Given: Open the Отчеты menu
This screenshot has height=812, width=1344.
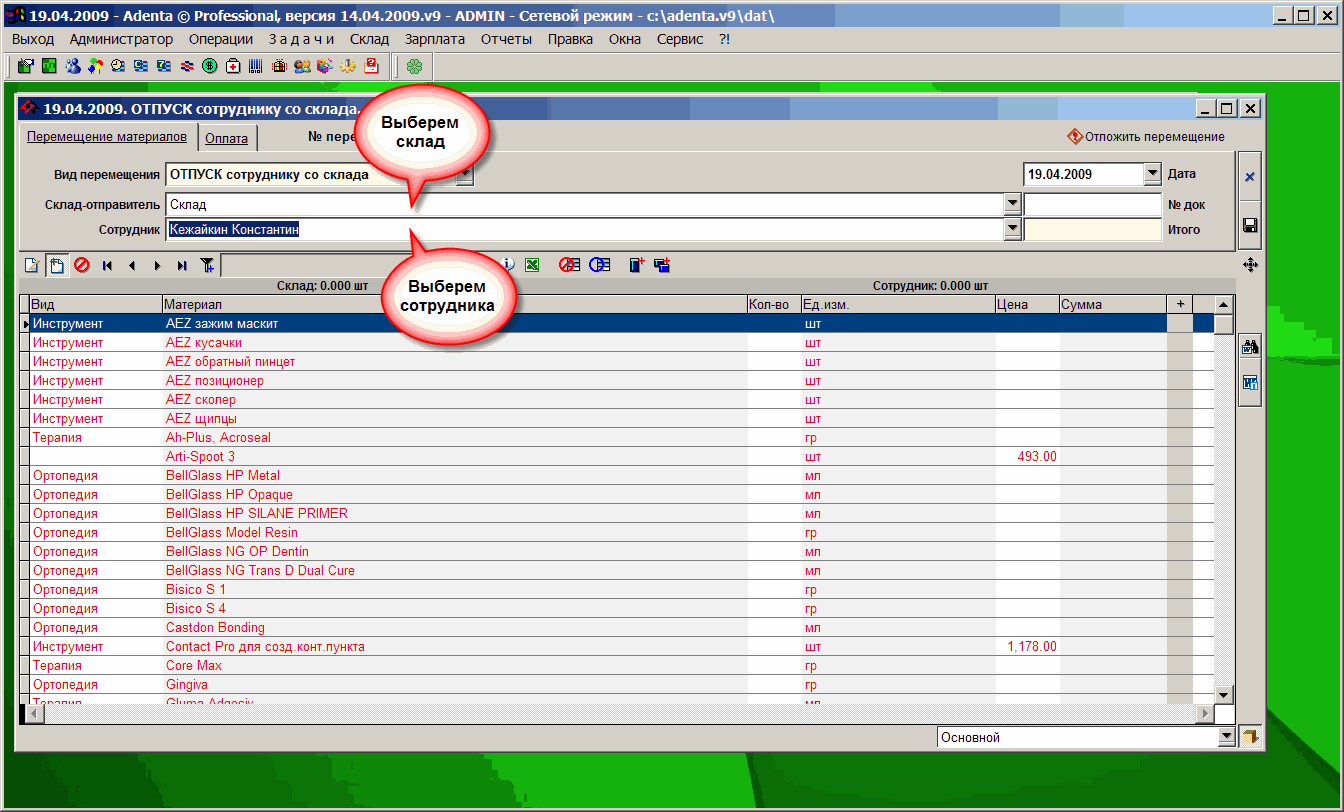Looking at the screenshot, I should click(505, 39).
